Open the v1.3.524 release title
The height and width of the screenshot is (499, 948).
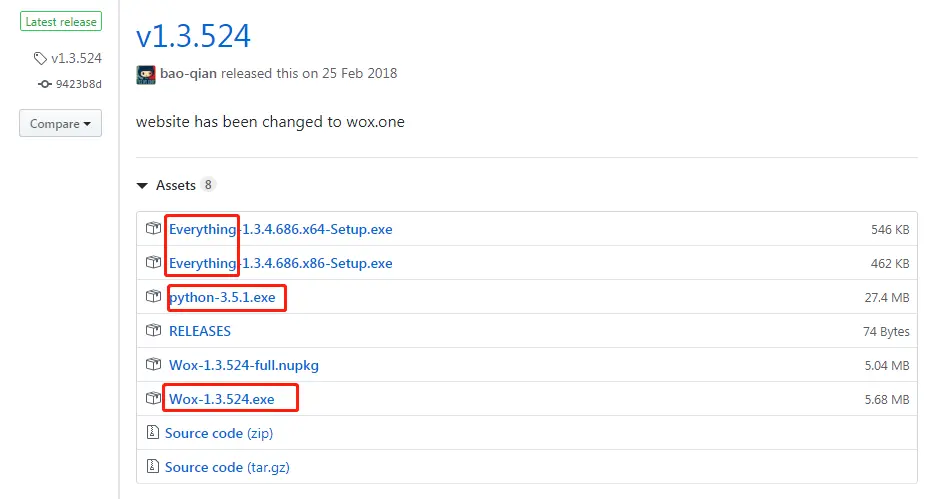point(193,36)
